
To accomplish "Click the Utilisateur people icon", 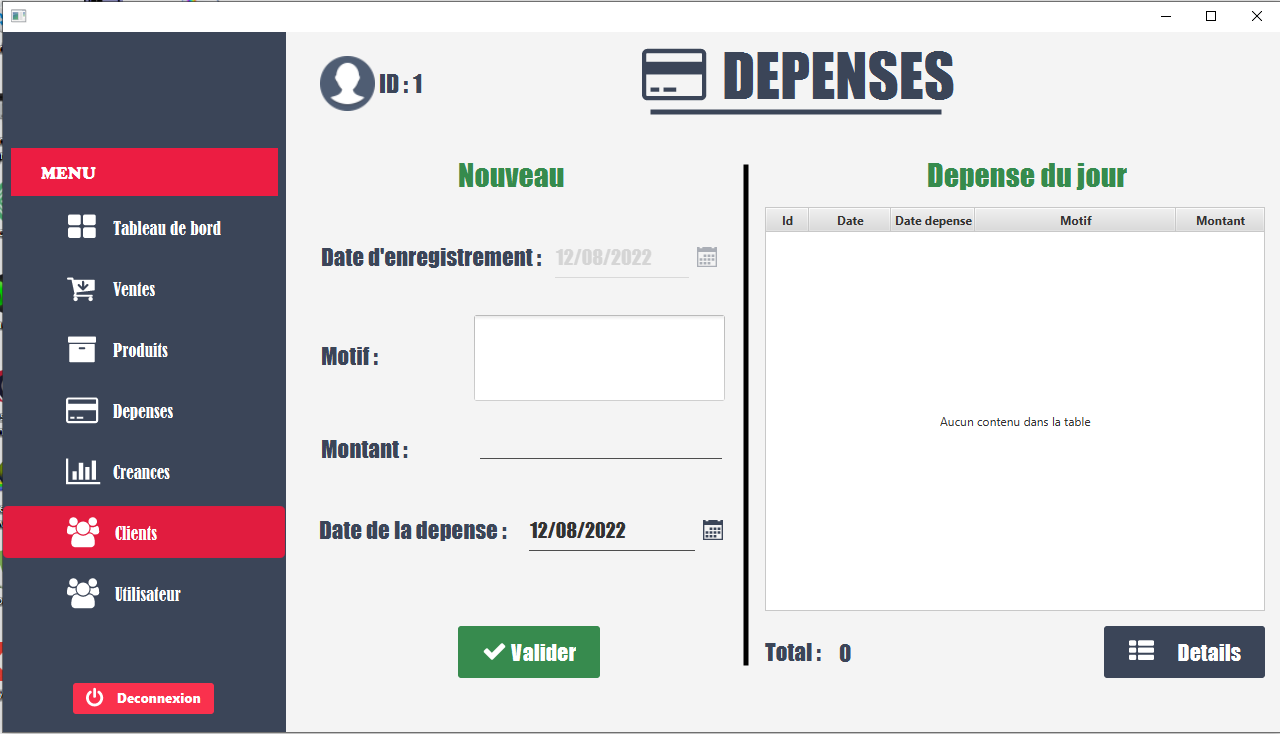I will (82, 593).
